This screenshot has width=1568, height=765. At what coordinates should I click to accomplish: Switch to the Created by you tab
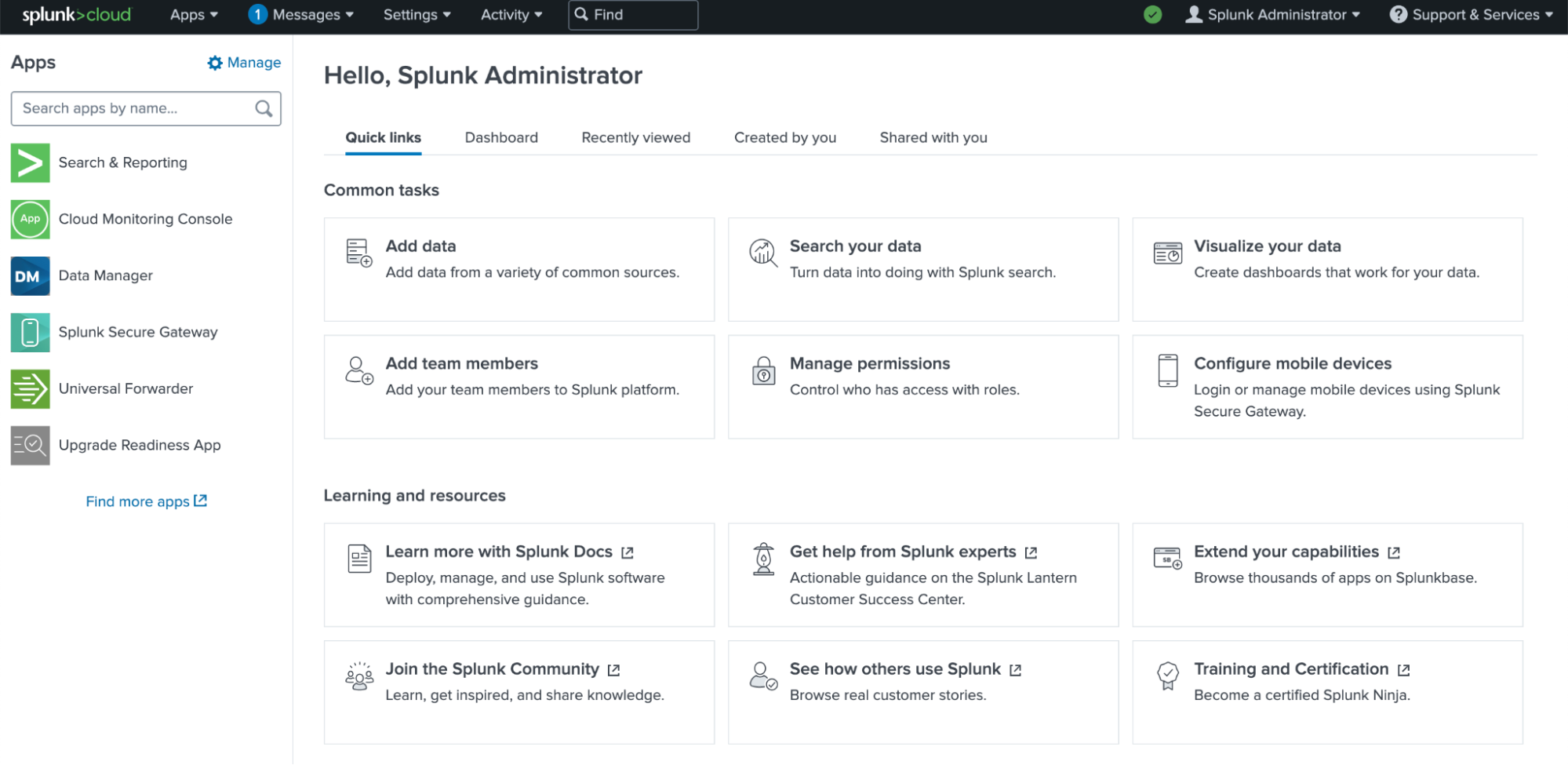(785, 137)
